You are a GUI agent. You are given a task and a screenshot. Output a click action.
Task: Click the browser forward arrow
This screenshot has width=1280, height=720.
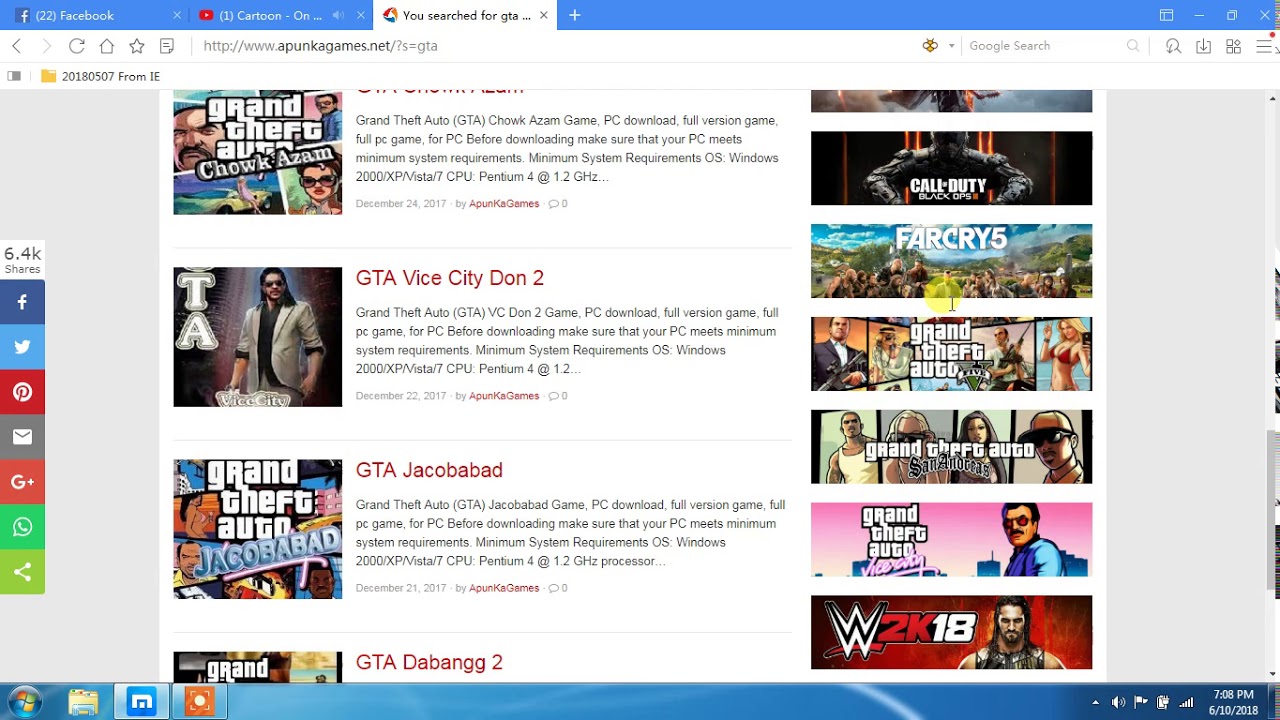click(46, 46)
